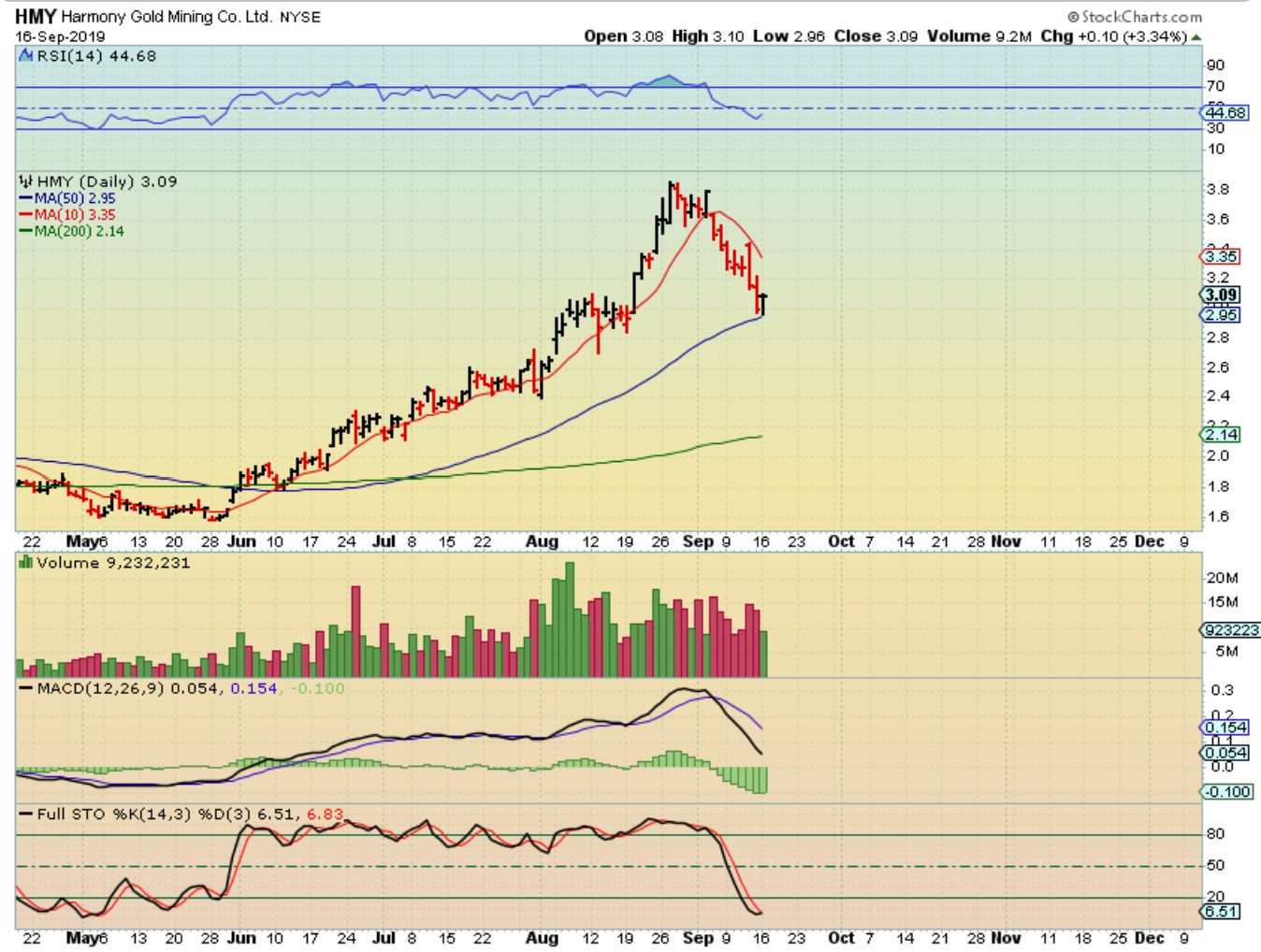
Task: Select the MA(200) 2.14 legend entry
Action: click(x=71, y=231)
